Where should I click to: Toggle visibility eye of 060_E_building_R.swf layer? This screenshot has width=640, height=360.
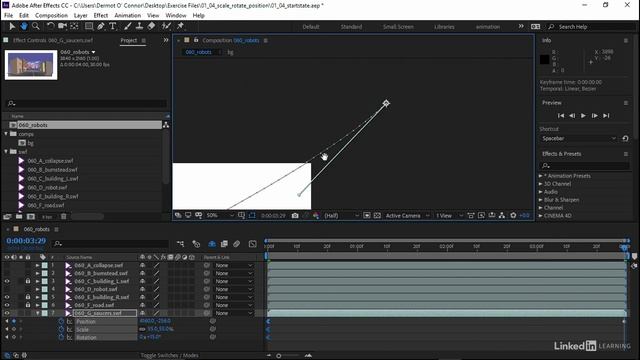coord(7,297)
